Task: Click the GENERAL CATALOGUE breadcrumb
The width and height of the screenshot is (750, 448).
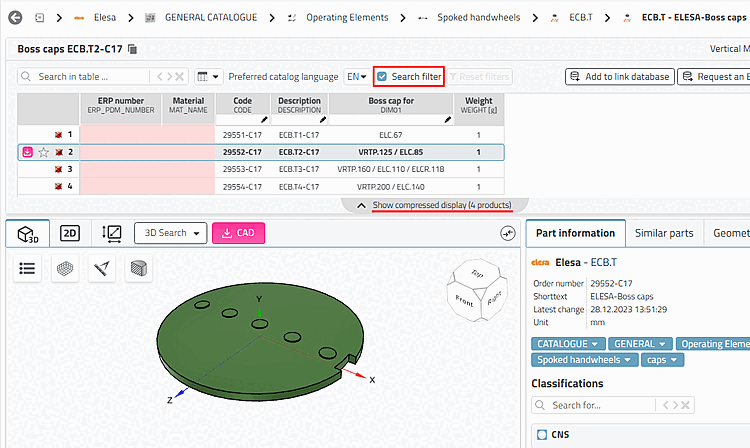Action: click(x=211, y=18)
